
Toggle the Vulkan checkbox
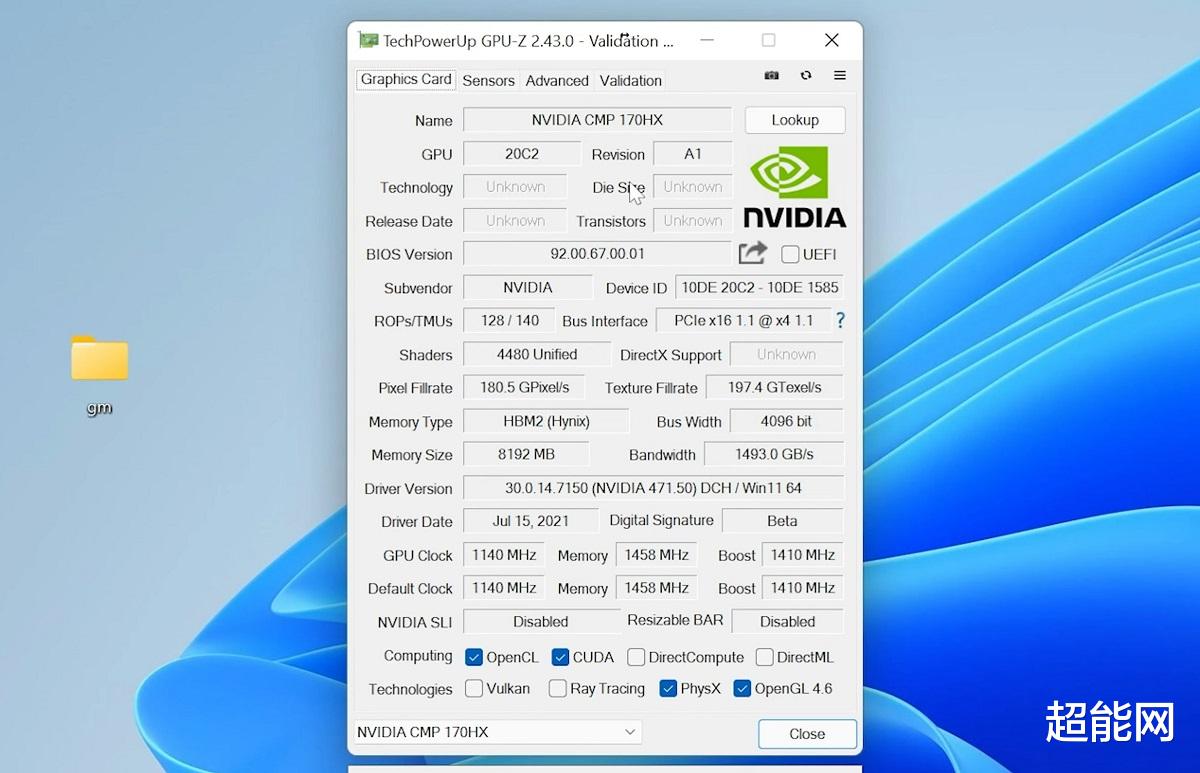pyautogui.click(x=474, y=688)
